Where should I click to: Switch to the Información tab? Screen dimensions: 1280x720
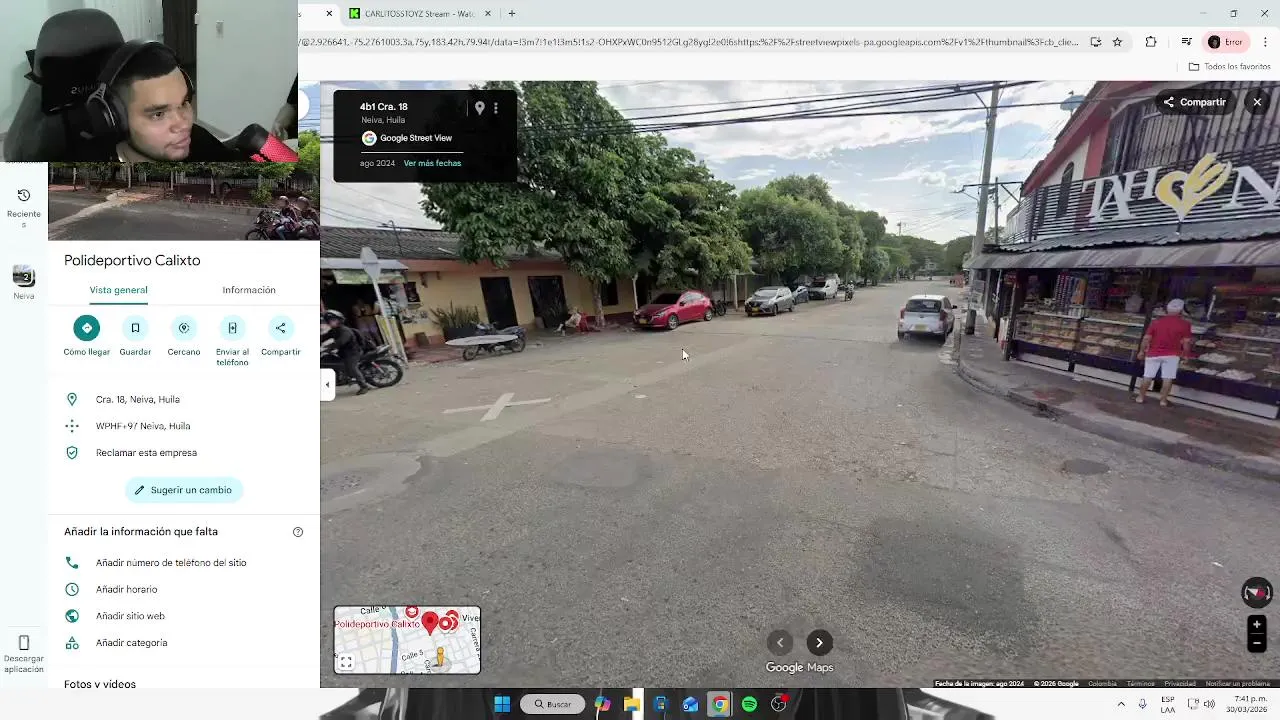coord(249,290)
